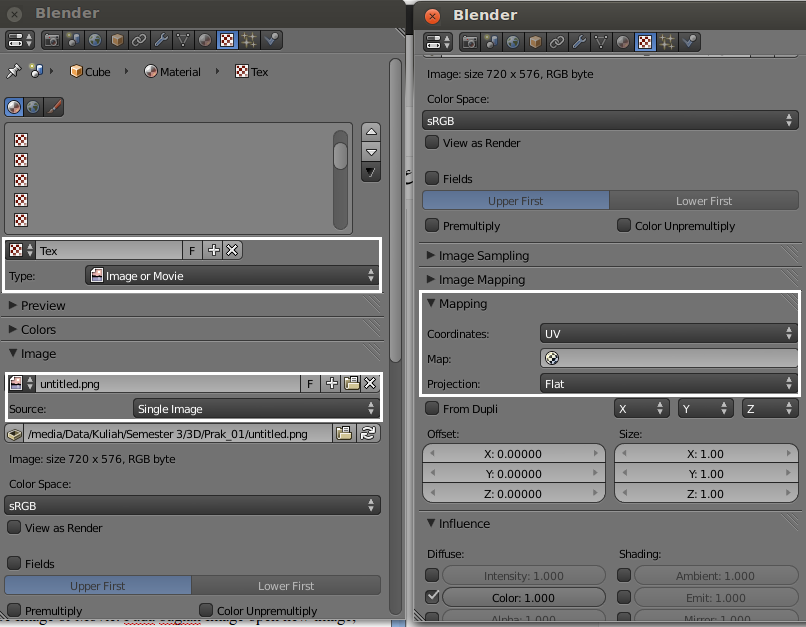Open Material sphere tab in left window
Screen dimensions: 806x627
click(205, 40)
